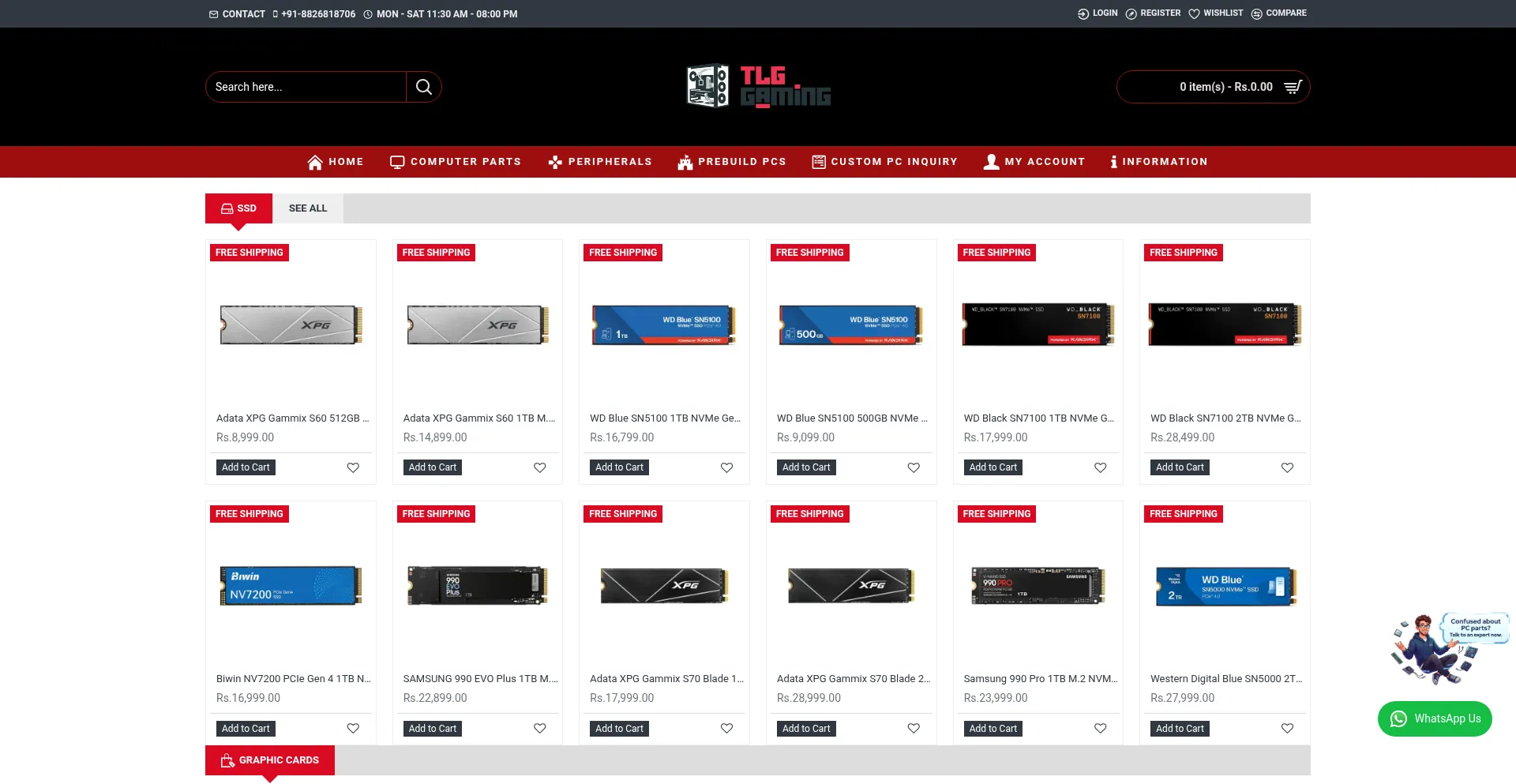This screenshot has height=784, width=1516.
Task: Click the See All tab
Action: tap(308, 208)
